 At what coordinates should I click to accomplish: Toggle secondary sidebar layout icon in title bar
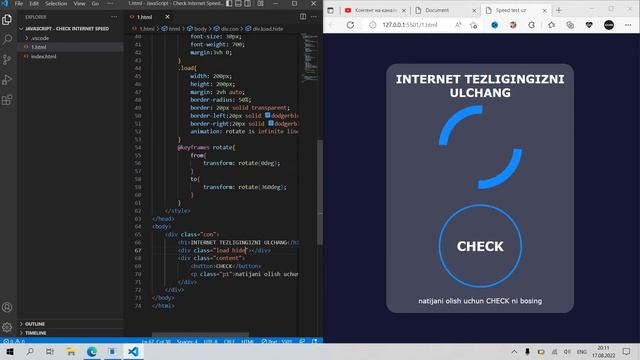(x=248, y=4)
